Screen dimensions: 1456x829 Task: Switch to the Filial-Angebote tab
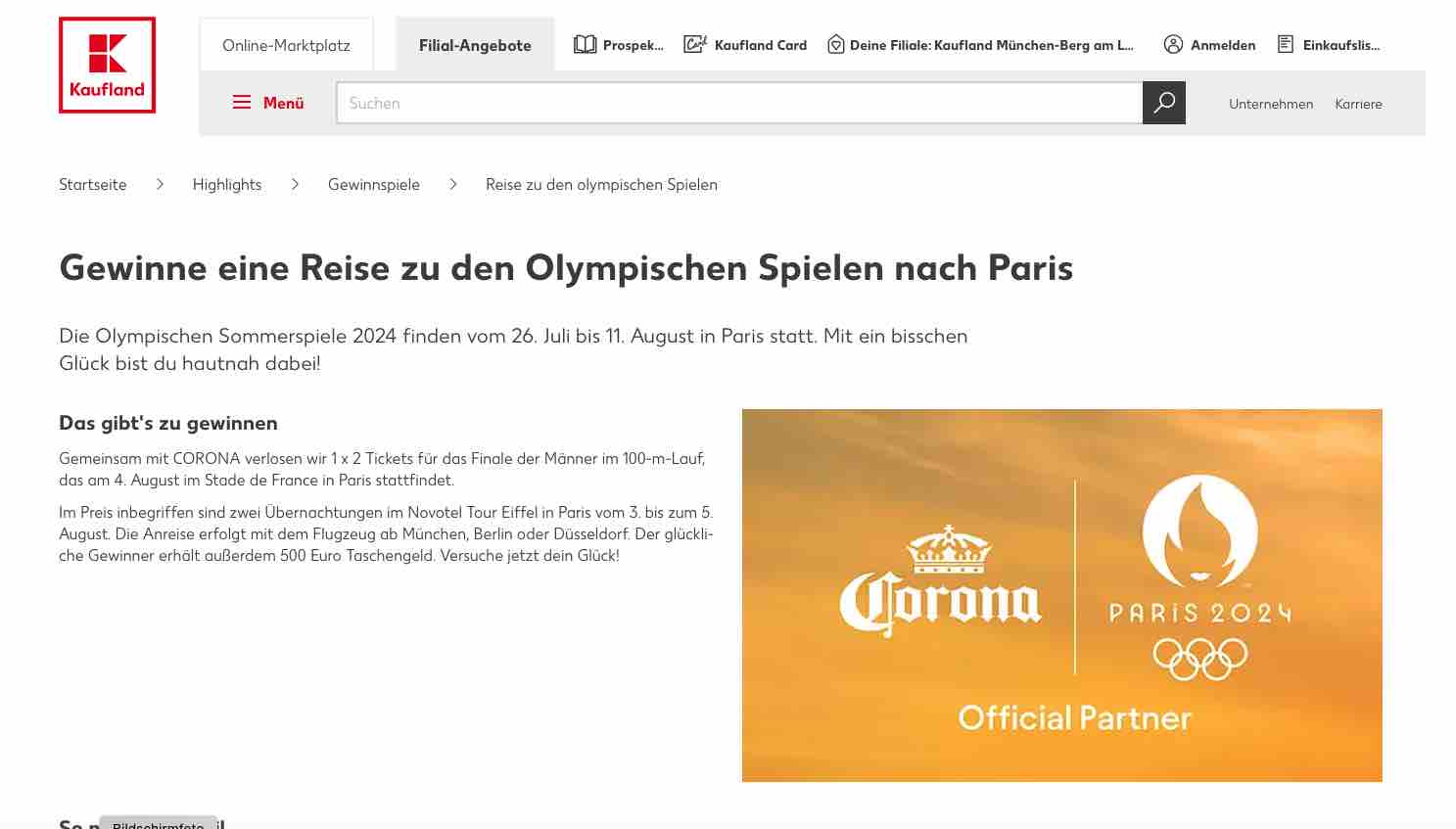(x=475, y=45)
